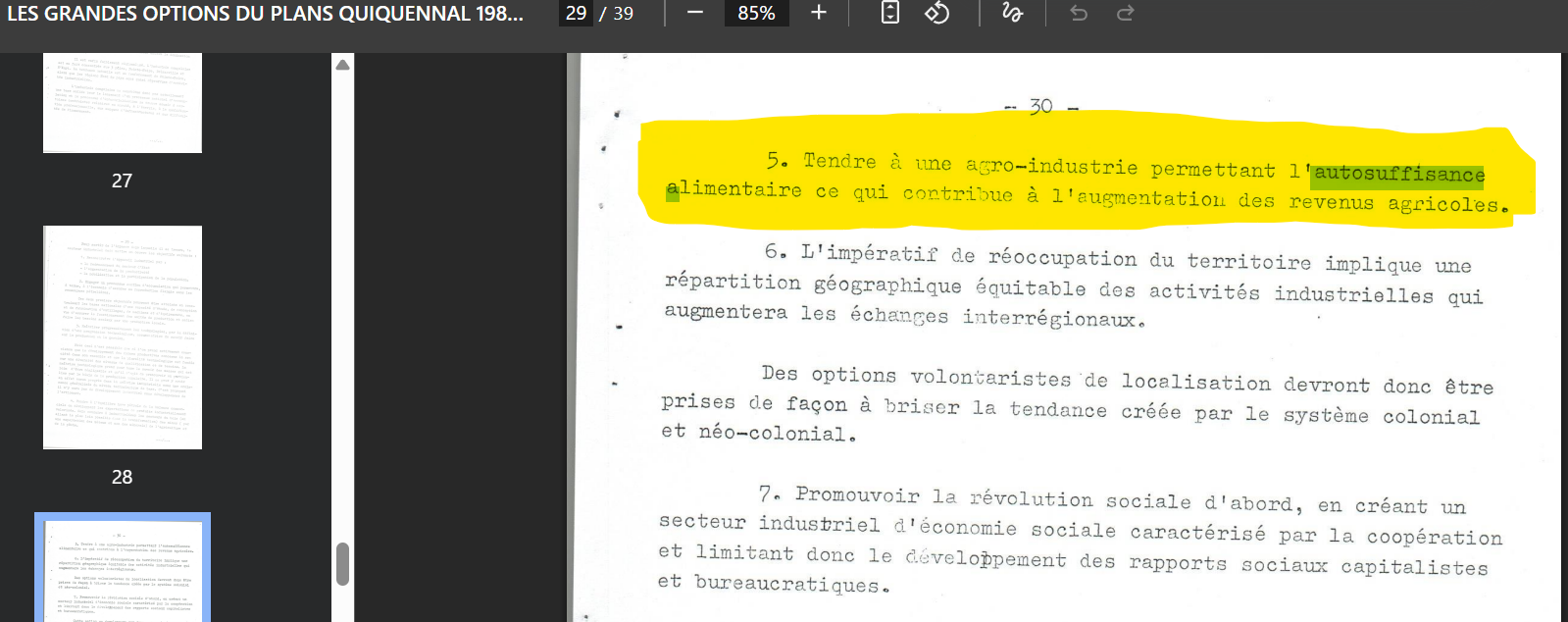Open the page 27 thumbnail
This screenshot has width=1568, height=622.
click(123, 103)
